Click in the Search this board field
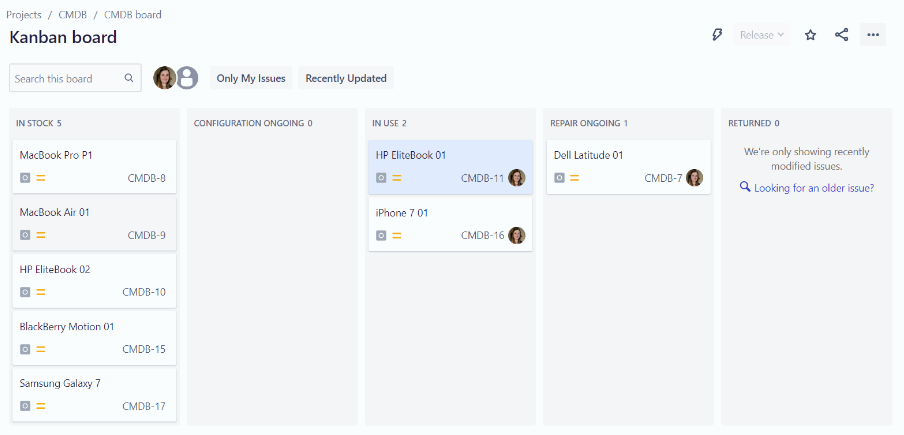The image size is (904, 435). [67, 78]
